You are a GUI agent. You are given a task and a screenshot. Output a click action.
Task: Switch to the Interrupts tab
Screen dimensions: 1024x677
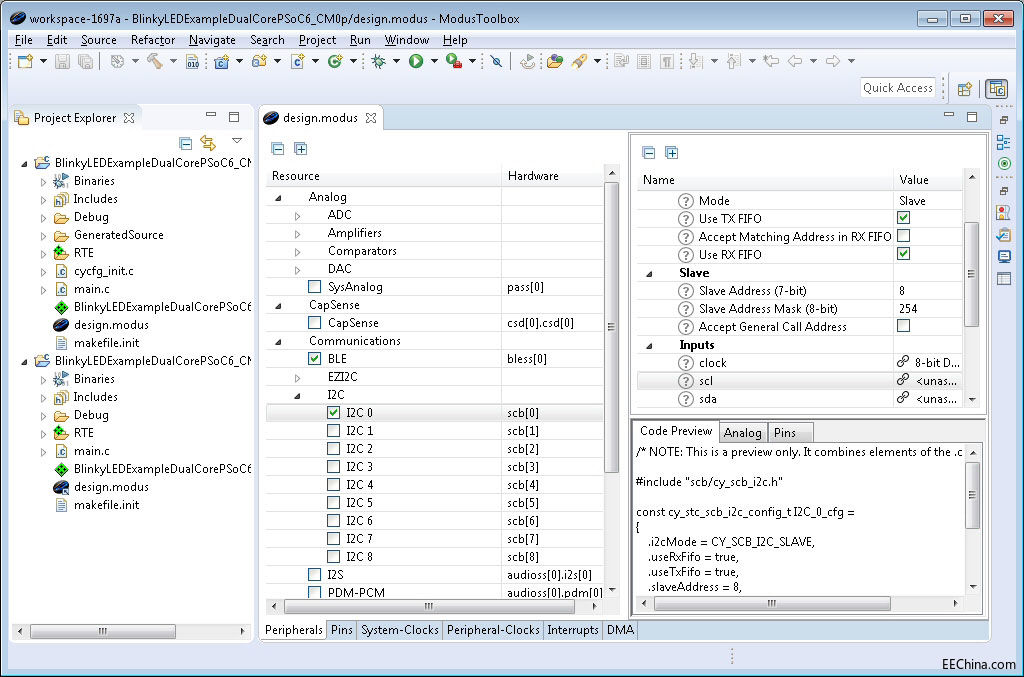(573, 630)
